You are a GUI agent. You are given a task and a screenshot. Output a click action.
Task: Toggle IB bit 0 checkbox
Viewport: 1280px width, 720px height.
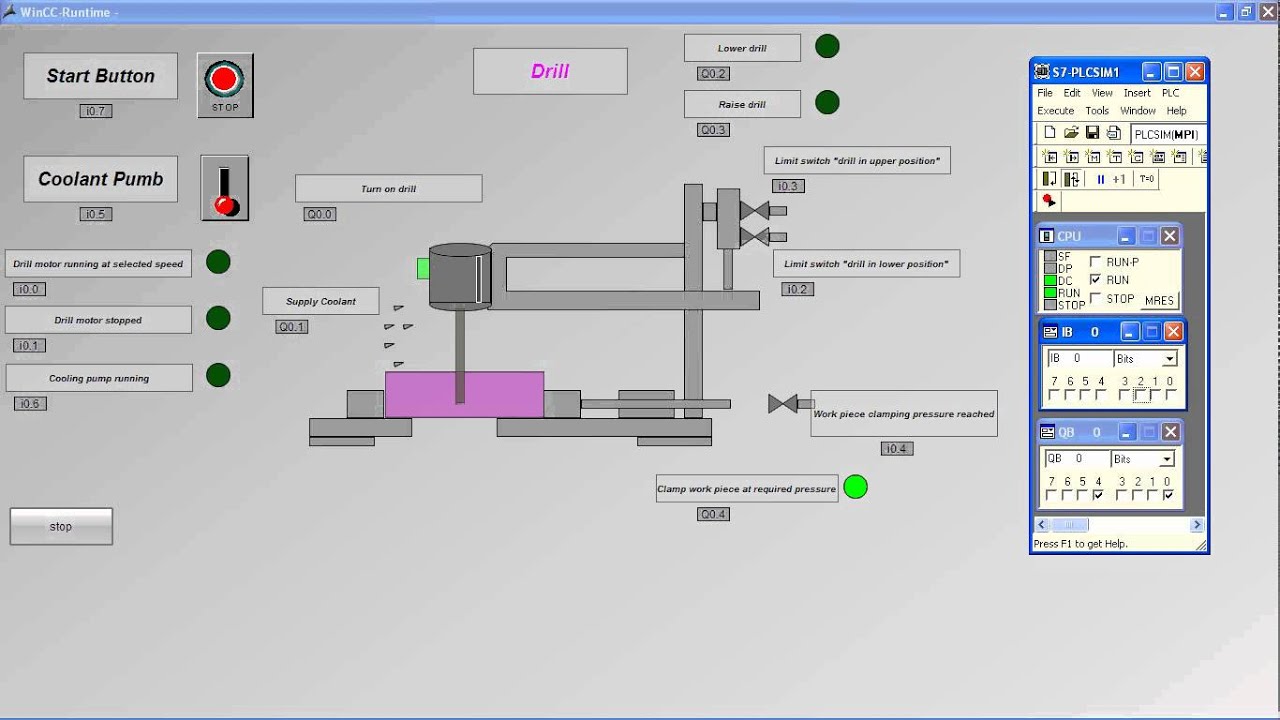click(x=1170, y=395)
